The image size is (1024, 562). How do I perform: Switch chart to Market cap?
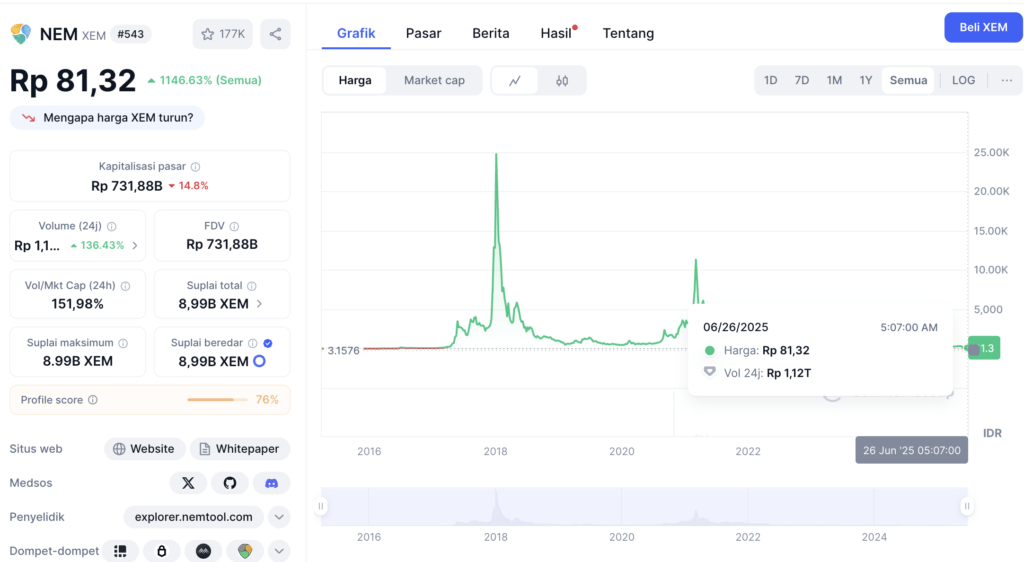[x=434, y=80]
